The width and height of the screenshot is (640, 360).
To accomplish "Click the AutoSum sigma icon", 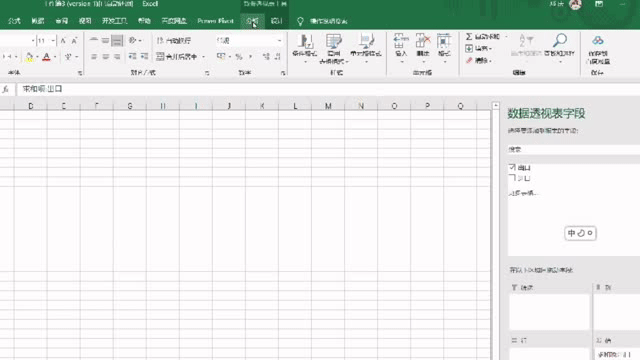I will pyautogui.click(x=469, y=37).
